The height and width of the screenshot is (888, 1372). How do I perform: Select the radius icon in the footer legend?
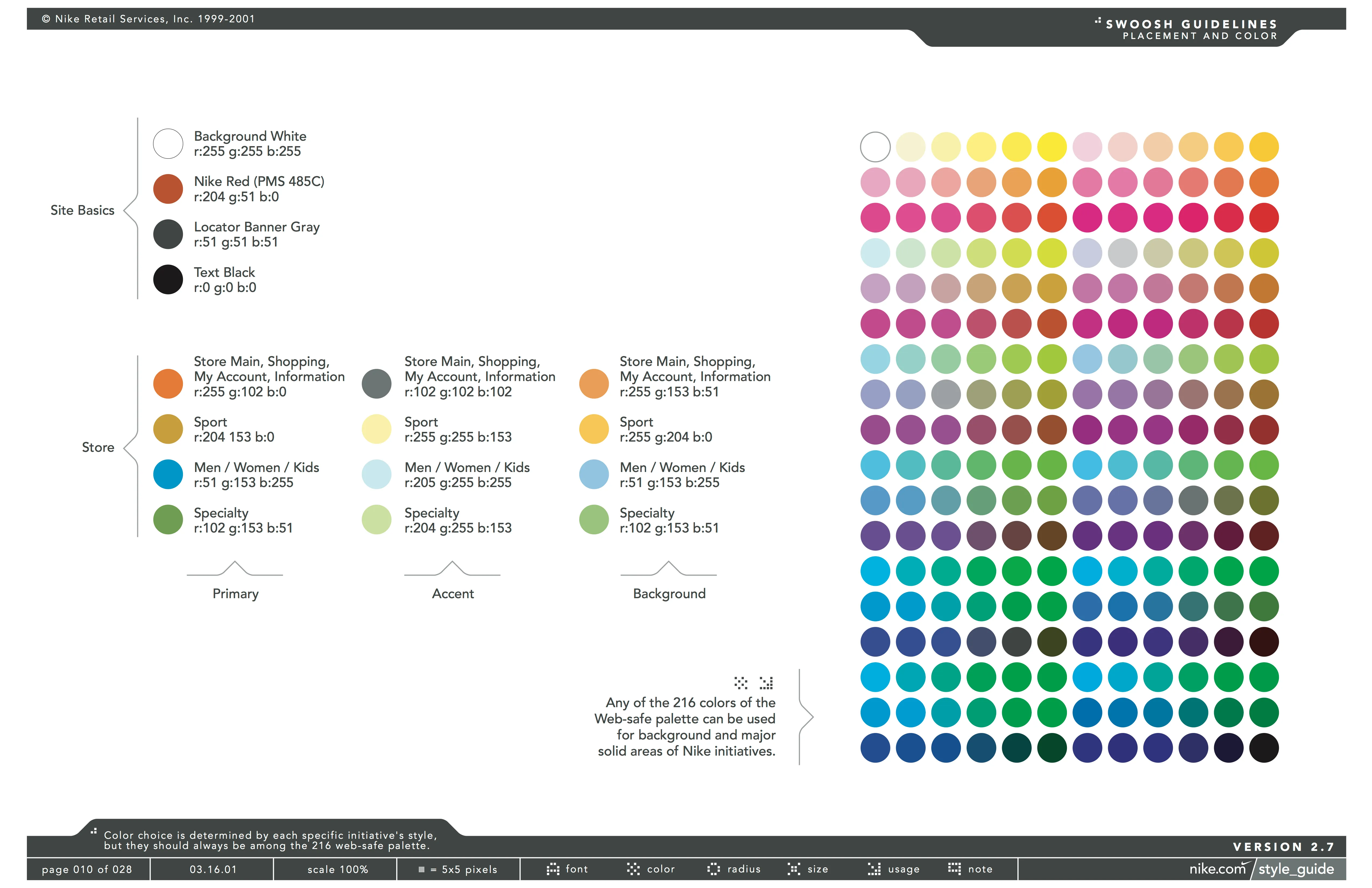coord(714,869)
